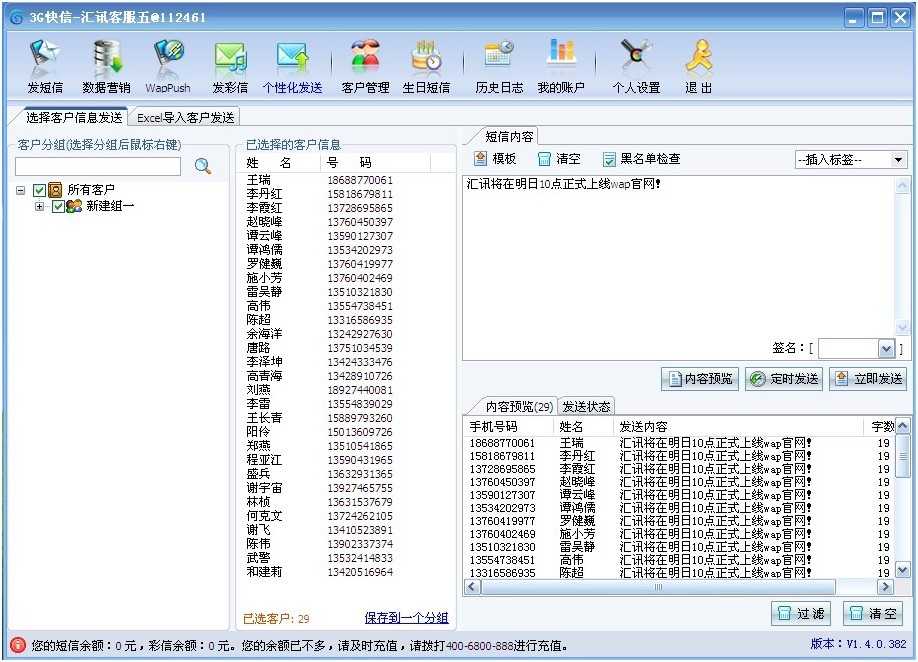
Task: Select the 短信内容 tab
Action: pos(509,137)
